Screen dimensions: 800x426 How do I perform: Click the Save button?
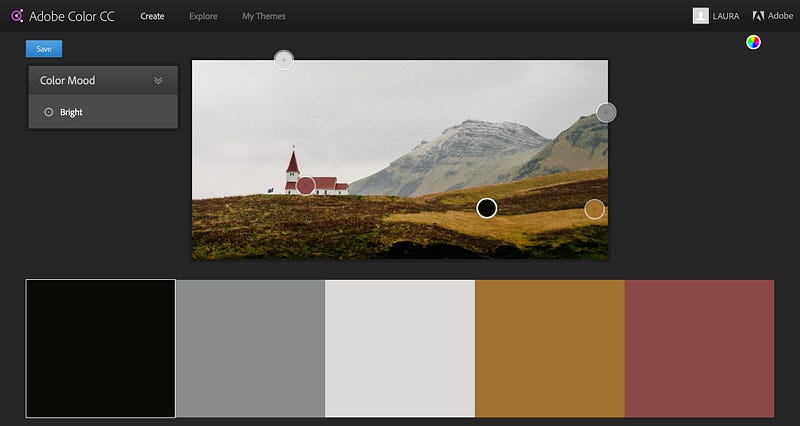pos(44,49)
